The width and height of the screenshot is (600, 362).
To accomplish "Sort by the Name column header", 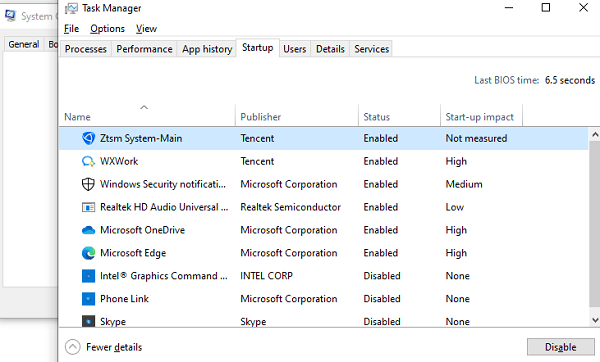I will click(x=147, y=115).
